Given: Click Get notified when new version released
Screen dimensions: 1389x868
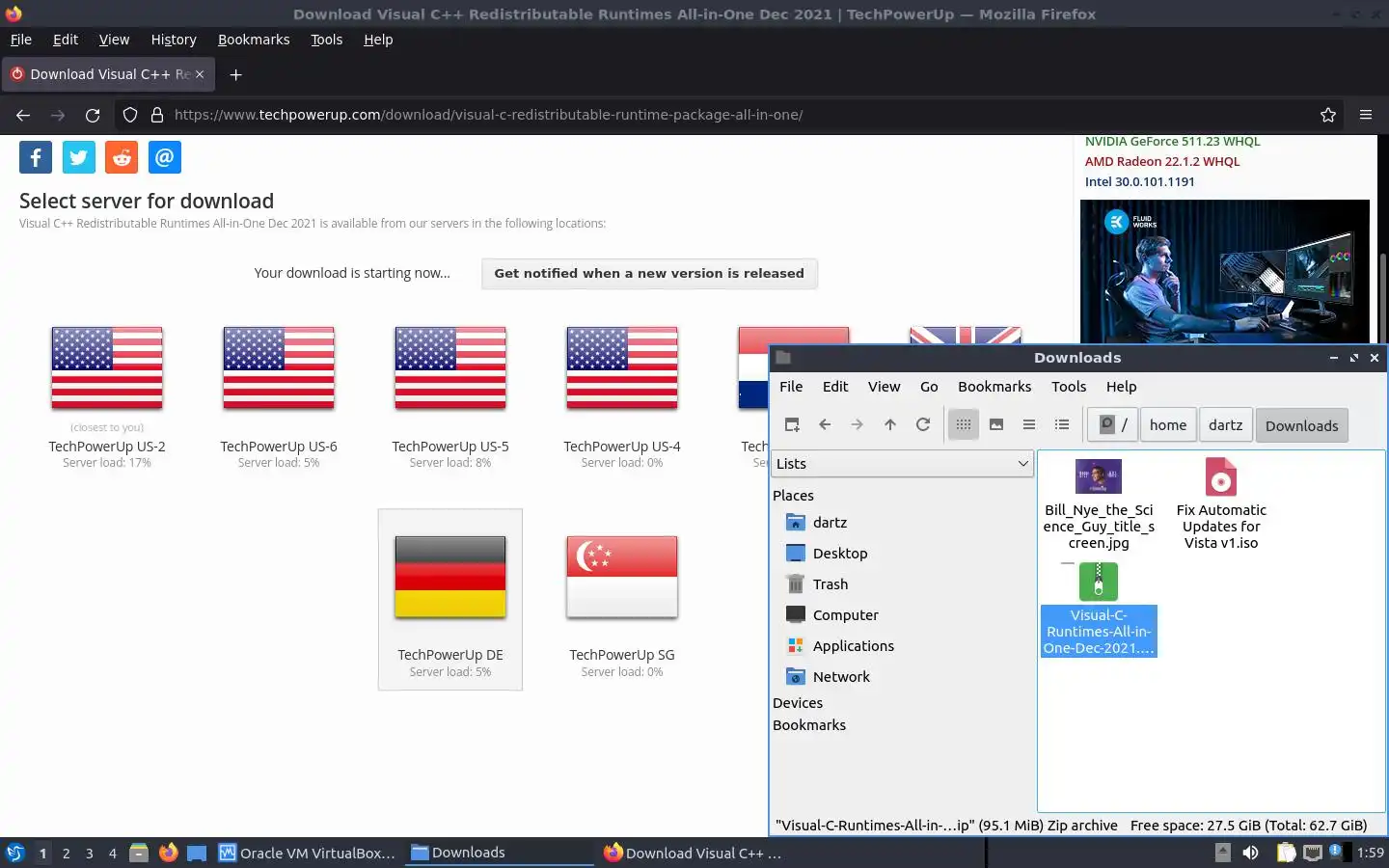Looking at the screenshot, I should (649, 274).
